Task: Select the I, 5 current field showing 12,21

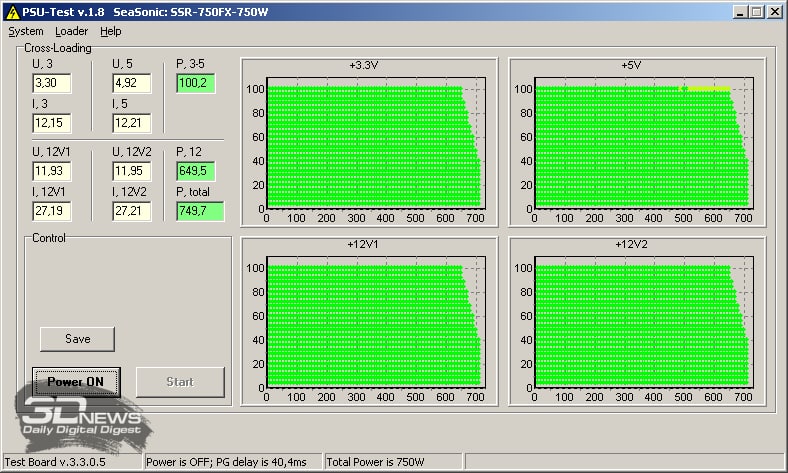Action: pos(132,123)
